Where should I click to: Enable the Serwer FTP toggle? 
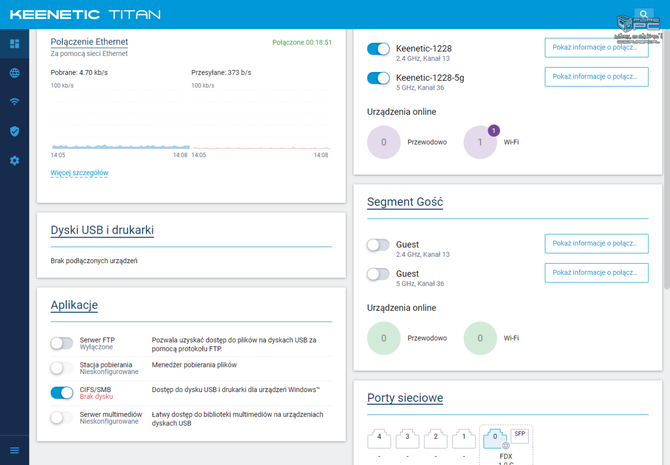(x=62, y=343)
